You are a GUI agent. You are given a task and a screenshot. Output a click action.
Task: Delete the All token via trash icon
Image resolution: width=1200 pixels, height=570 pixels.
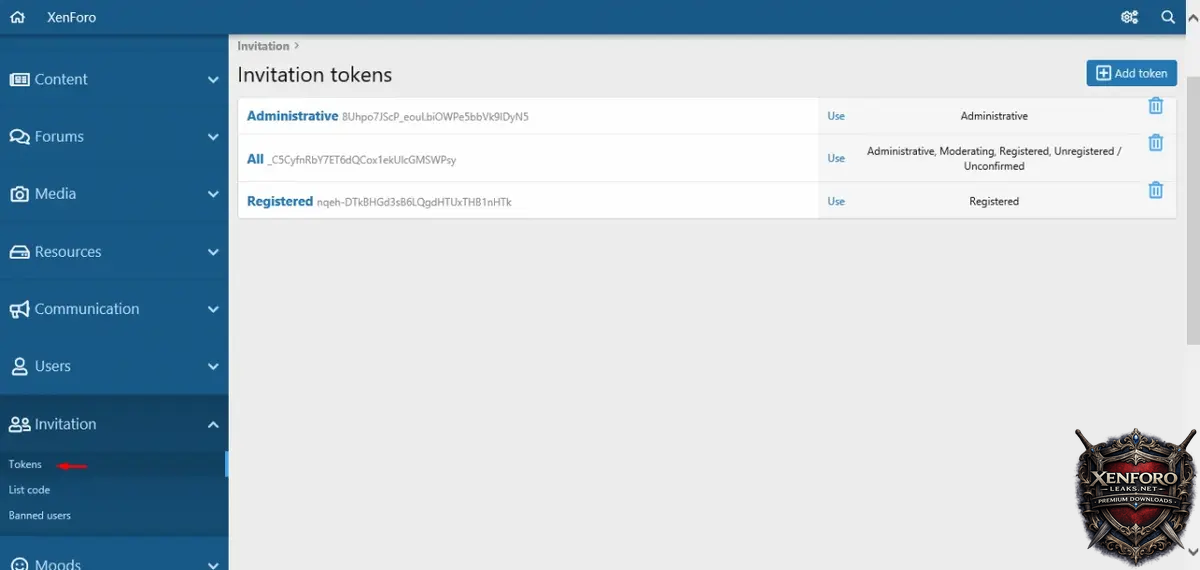(1155, 143)
